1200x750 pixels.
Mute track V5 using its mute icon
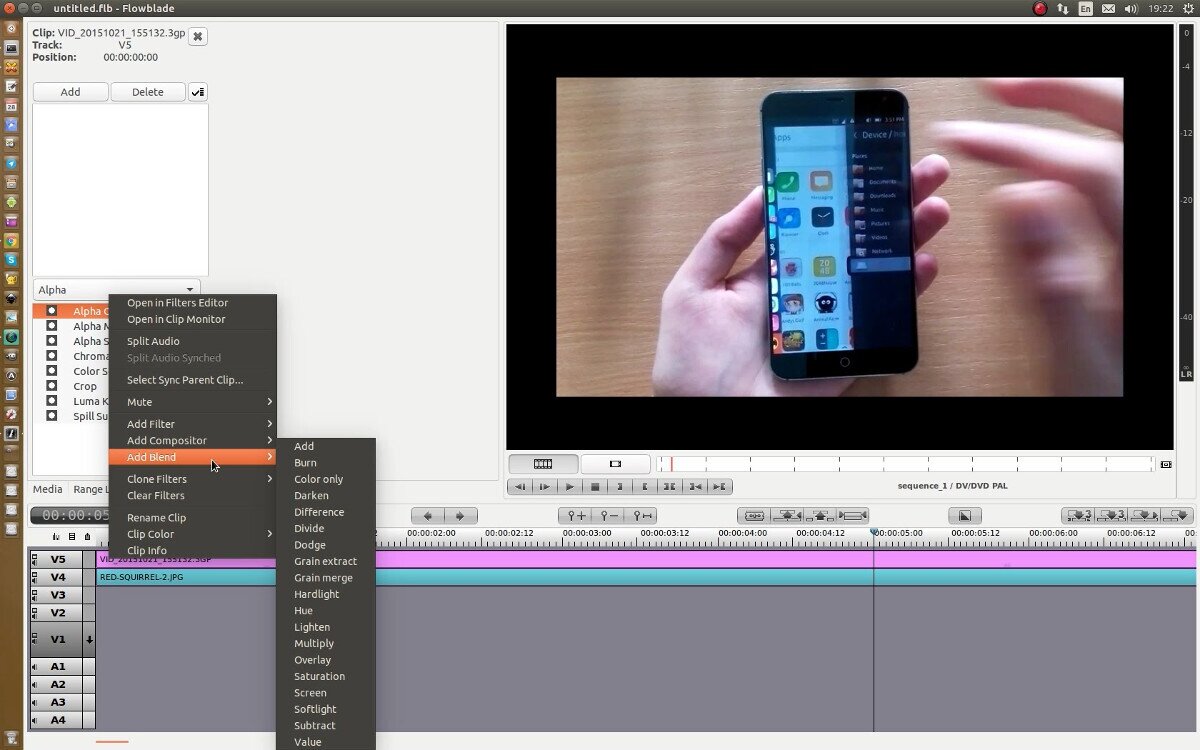[x=35, y=560]
